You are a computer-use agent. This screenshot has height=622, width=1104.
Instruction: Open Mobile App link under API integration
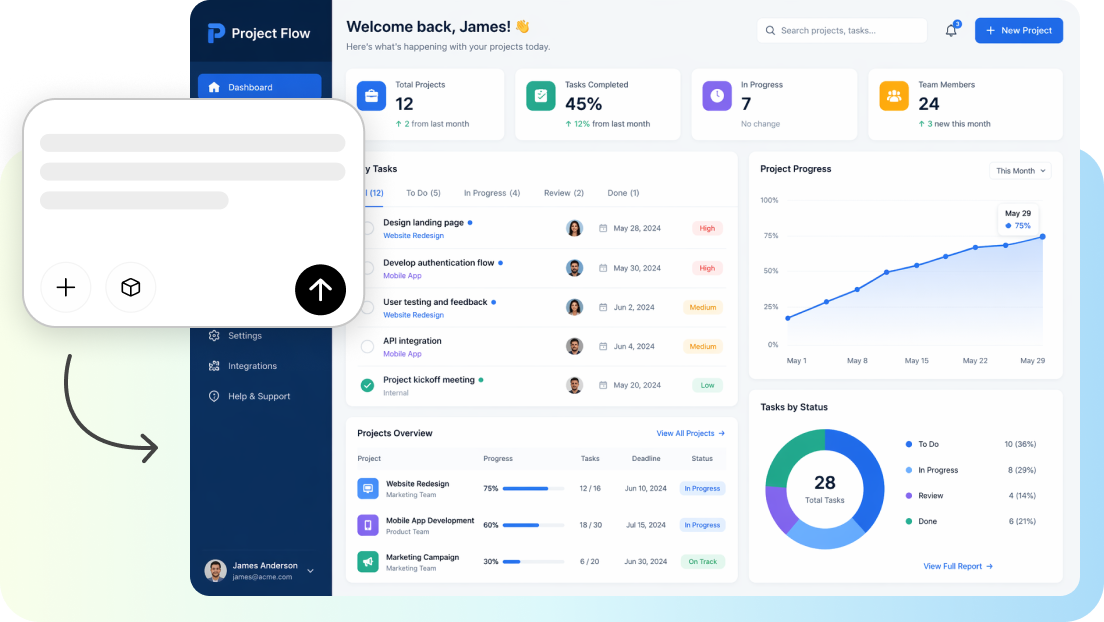coord(402,354)
